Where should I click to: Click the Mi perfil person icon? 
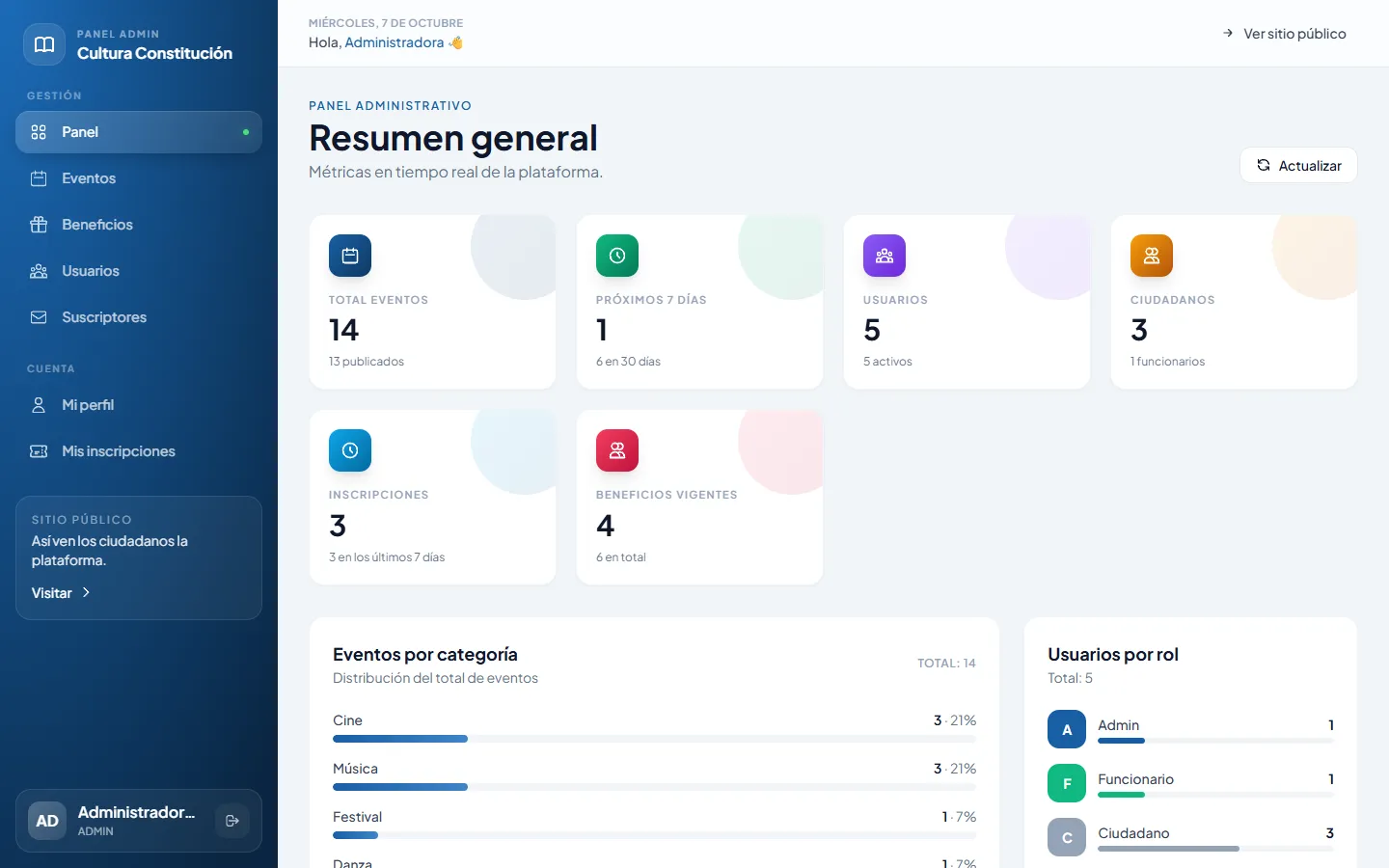[x=39, y=405]
